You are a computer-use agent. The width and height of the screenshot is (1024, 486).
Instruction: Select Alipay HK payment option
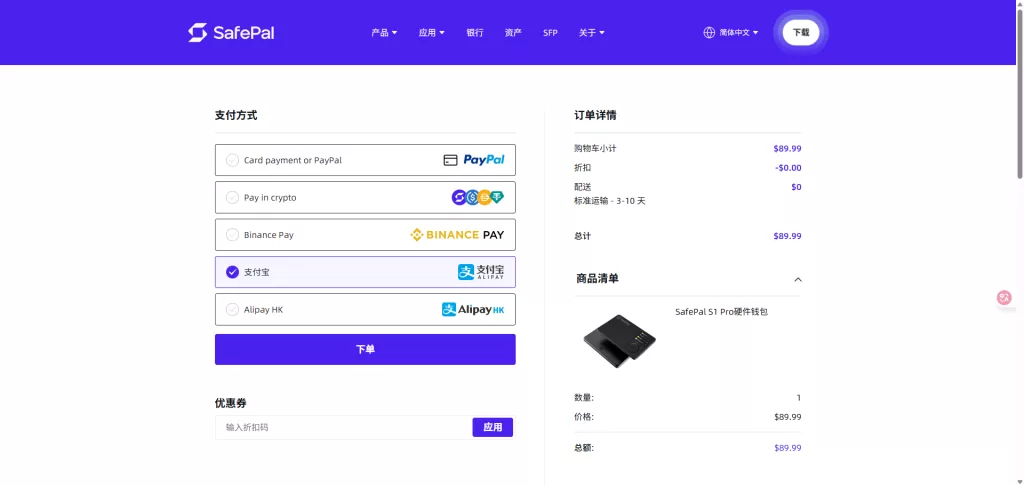click(x=365, y=310)
